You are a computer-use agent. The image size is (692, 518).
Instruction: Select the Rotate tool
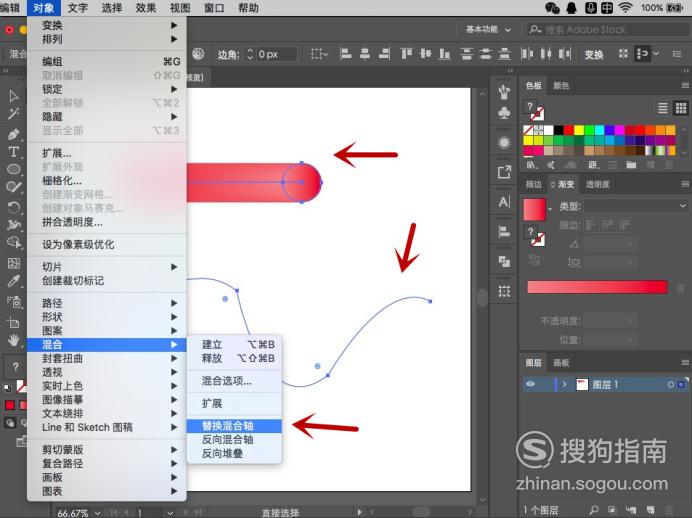coord(14,207)
